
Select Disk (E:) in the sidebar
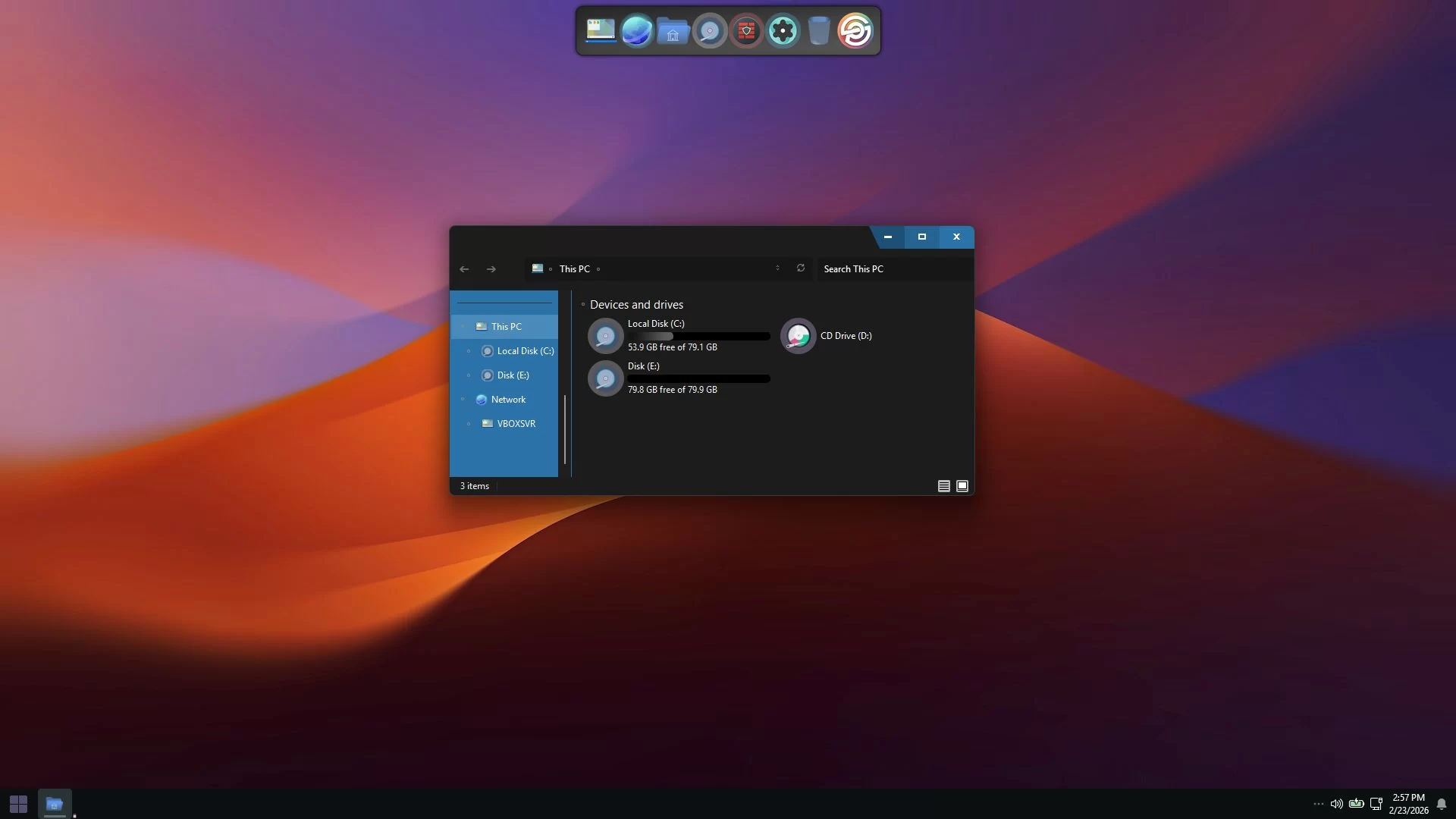pos(504,375)
